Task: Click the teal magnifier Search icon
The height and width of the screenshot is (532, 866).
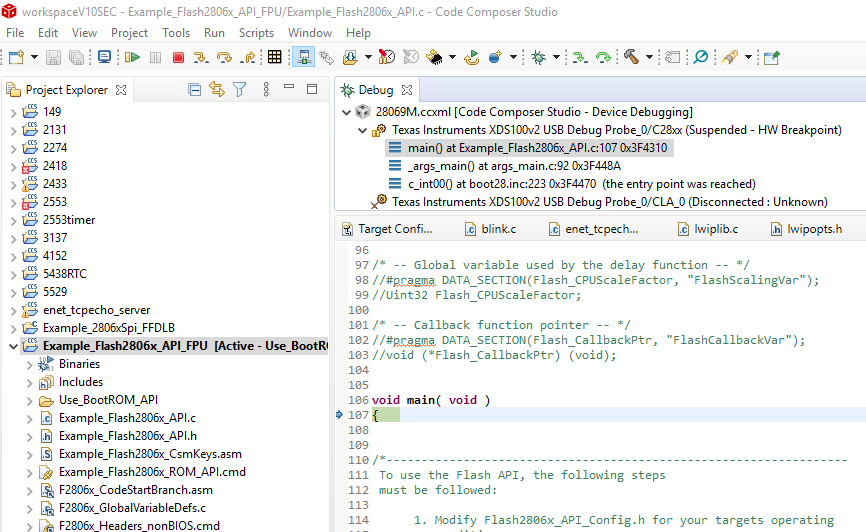Action: click(700, 57)
